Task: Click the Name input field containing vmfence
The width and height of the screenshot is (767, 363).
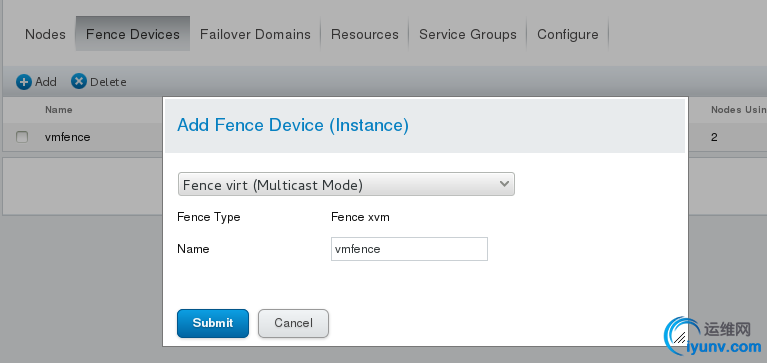Action: click(409, 249)
